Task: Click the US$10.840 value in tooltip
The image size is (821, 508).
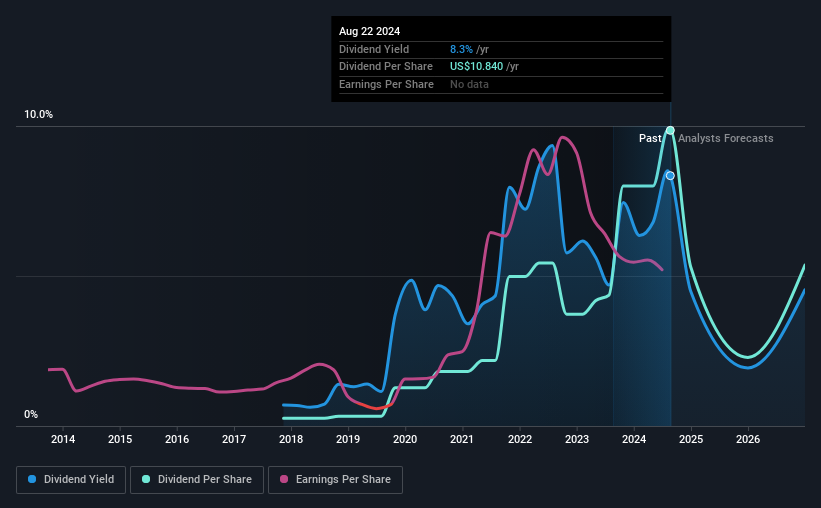Action: click(x=476, y=67)
